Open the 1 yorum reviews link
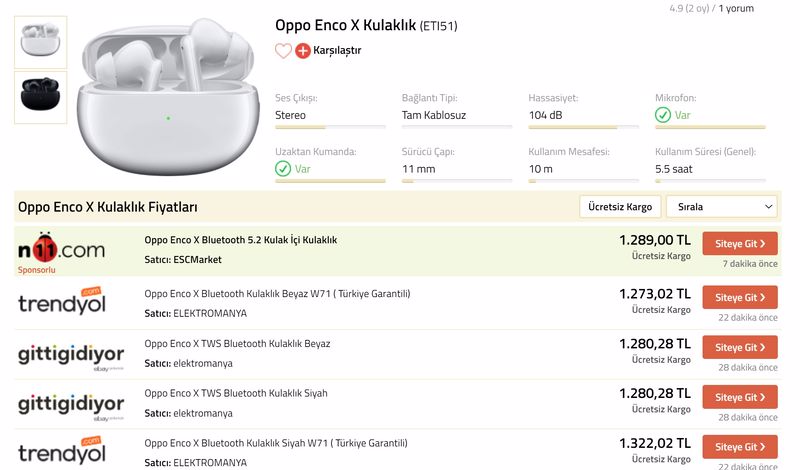Viewport: 800px width, 470px height. [x=736, y=8]
